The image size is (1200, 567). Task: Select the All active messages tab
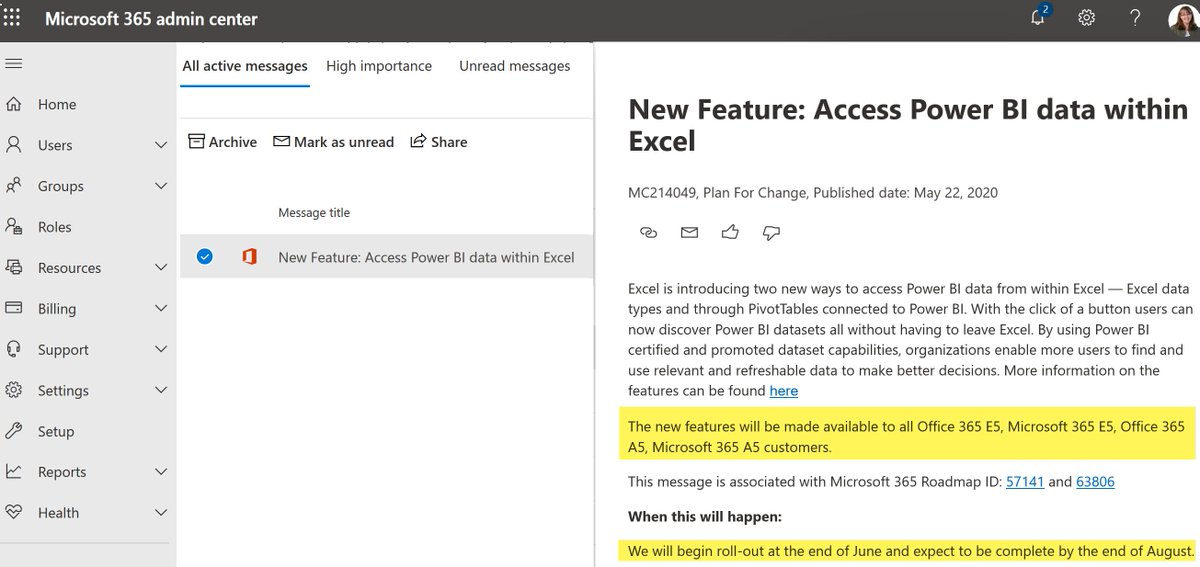[245, 66]
